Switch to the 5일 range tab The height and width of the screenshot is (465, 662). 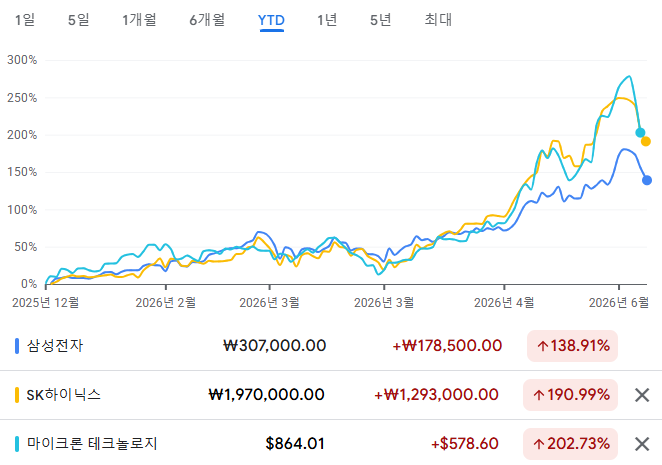point(79,20)
